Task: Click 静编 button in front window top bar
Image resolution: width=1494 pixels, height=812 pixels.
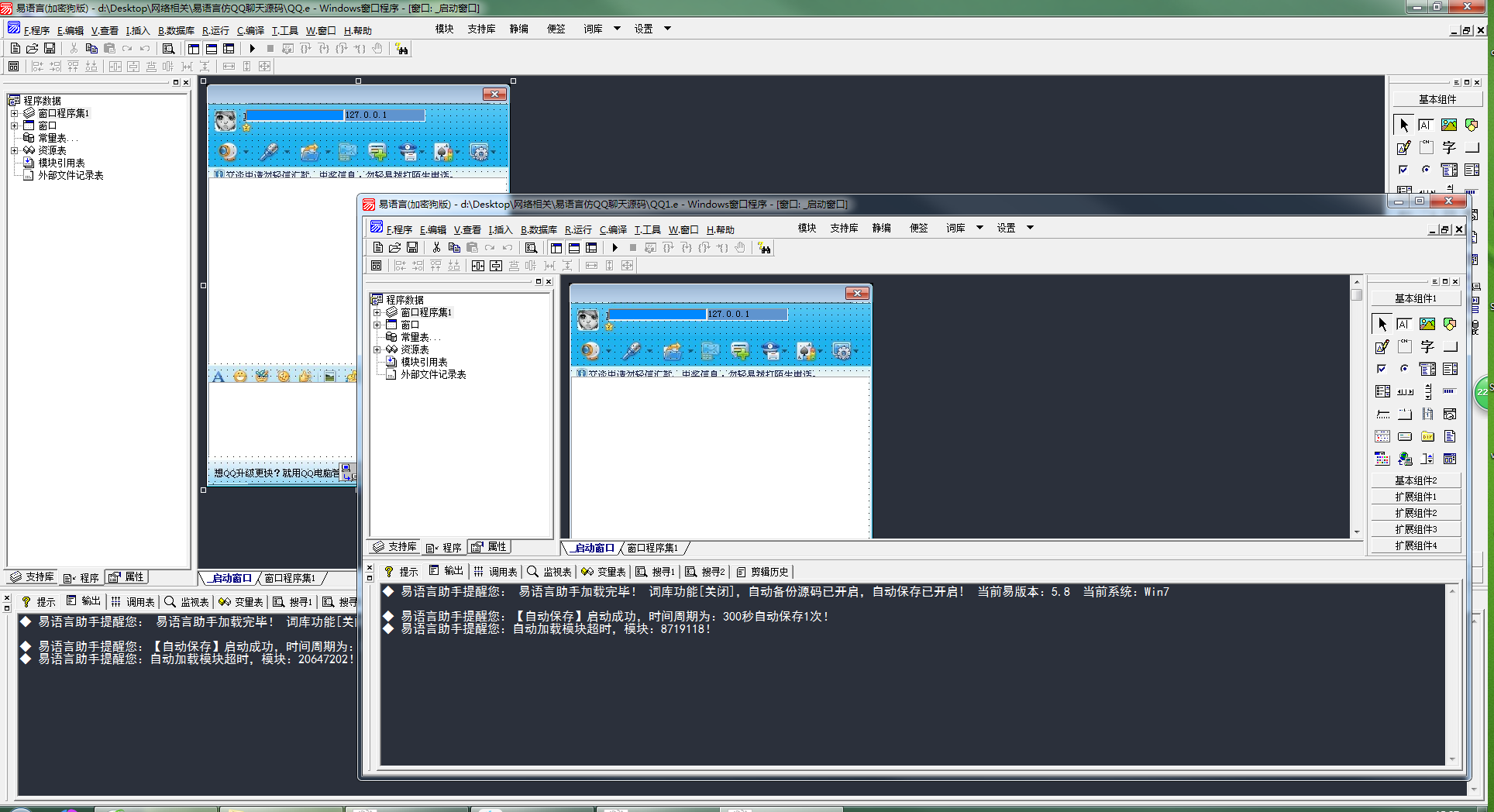Action: coord(881,228)
